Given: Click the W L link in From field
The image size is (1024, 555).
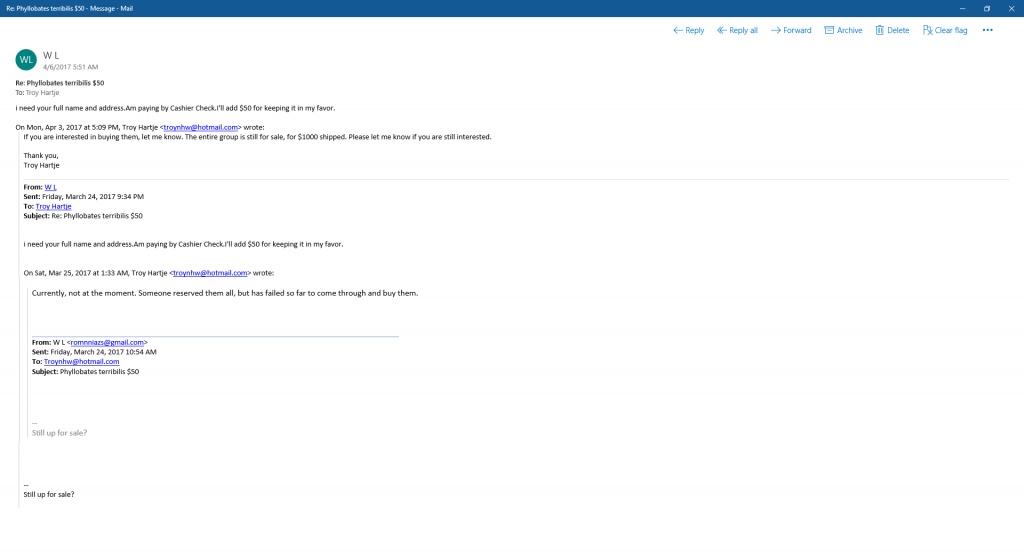Looking at the screenshot, I should coord(50,187).
